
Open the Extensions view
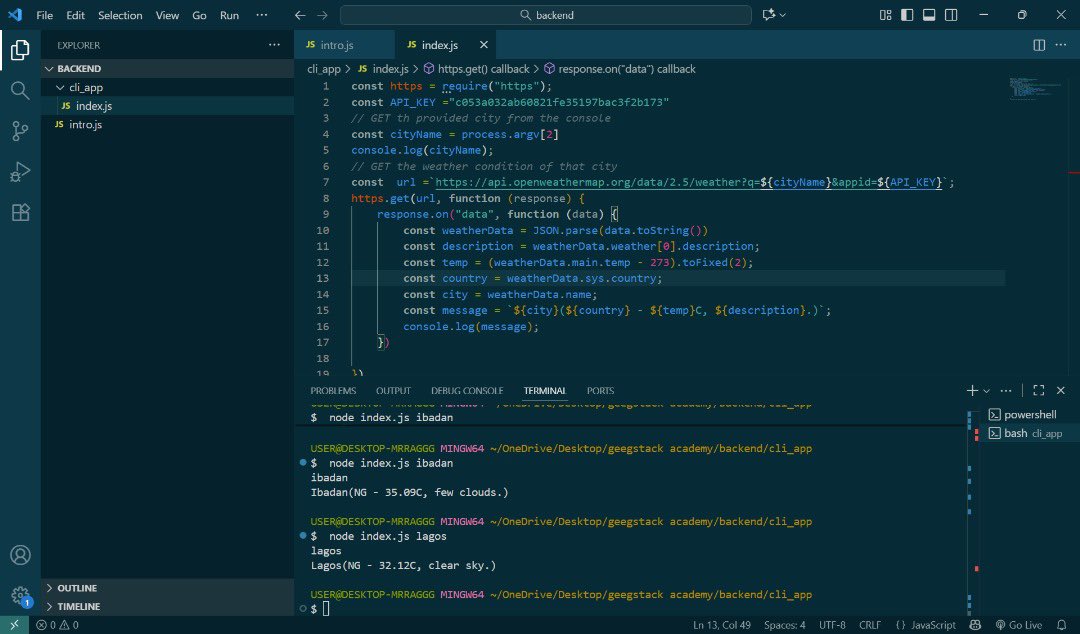pyautogui.click(x=20, y=211)
